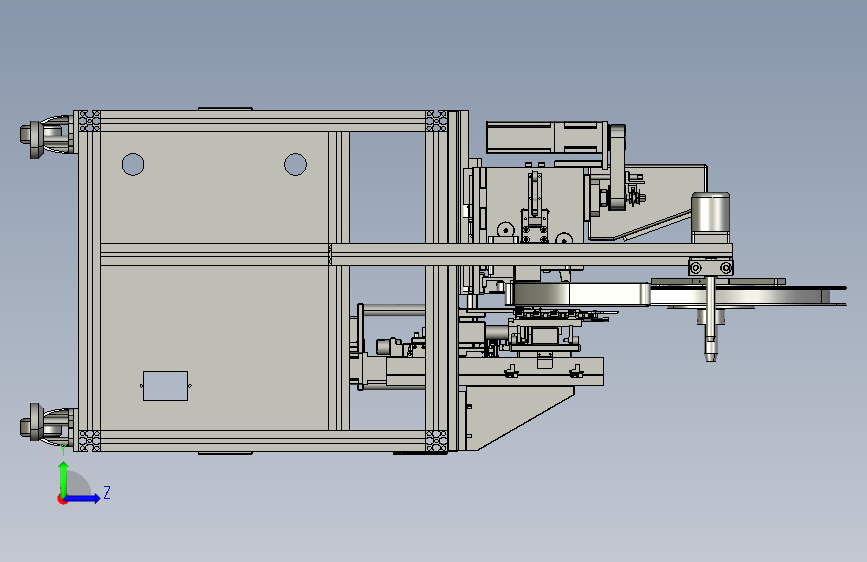The image size is (867, 562).
Task: Select the rectangular cutout on the lower panel
Action: [x=165, y=386]
